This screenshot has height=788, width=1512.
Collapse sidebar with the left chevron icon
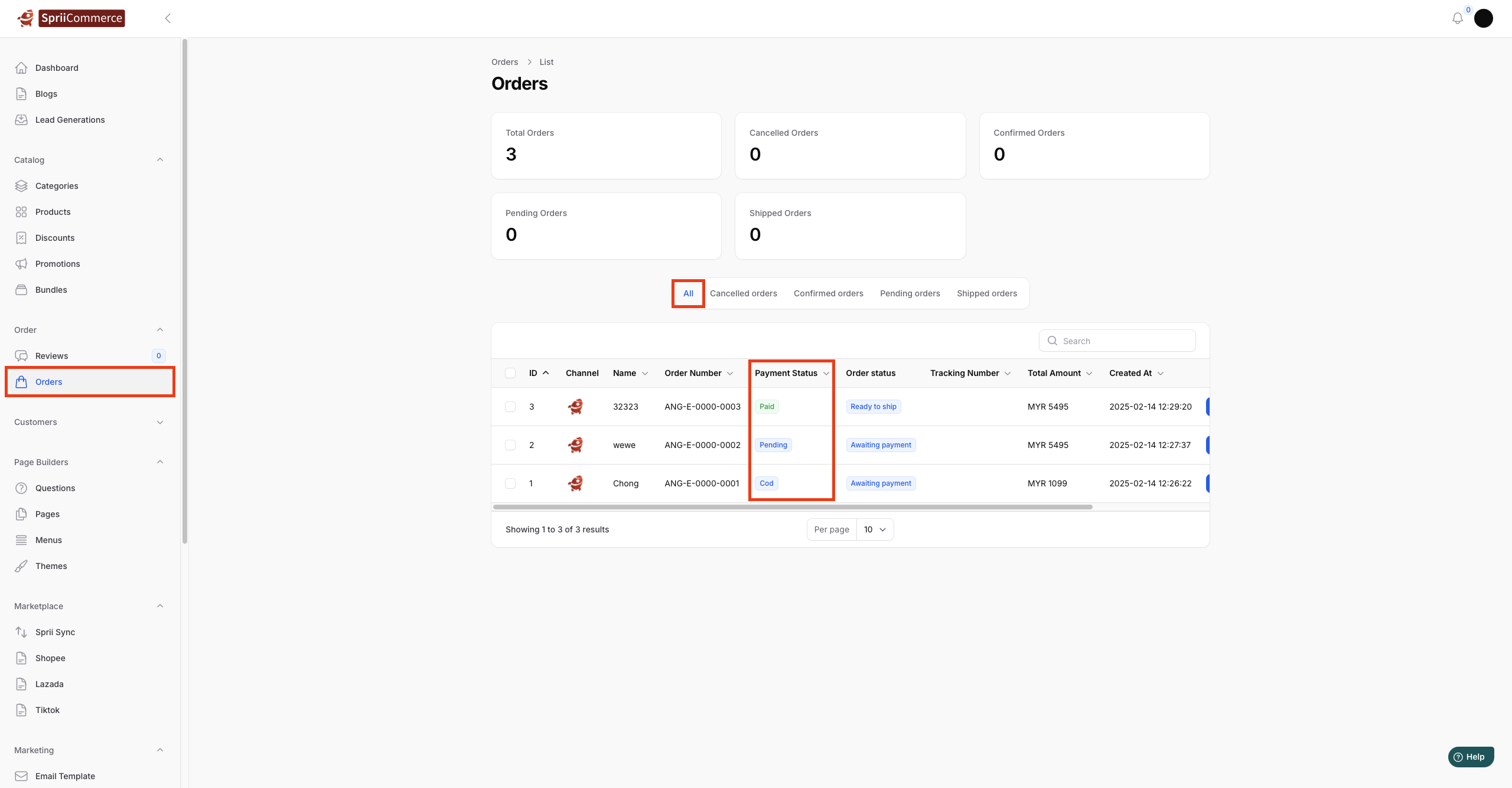(x=168, y=18)
